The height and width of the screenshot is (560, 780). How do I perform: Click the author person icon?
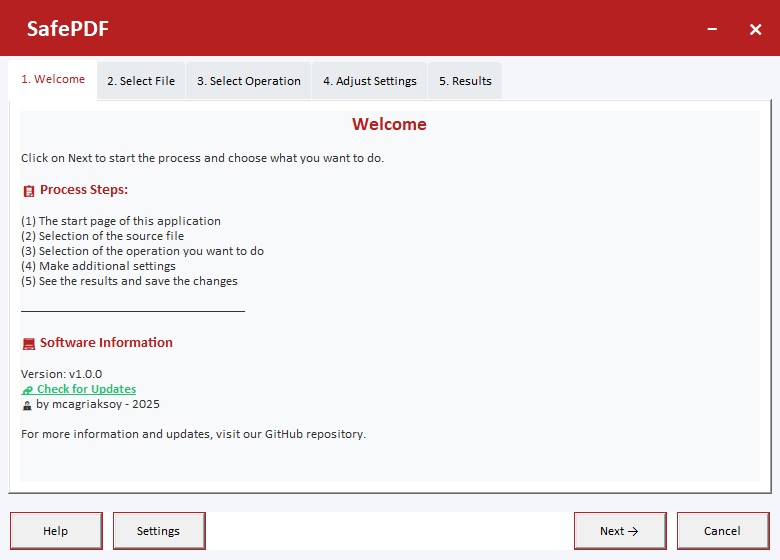point(27,405)
